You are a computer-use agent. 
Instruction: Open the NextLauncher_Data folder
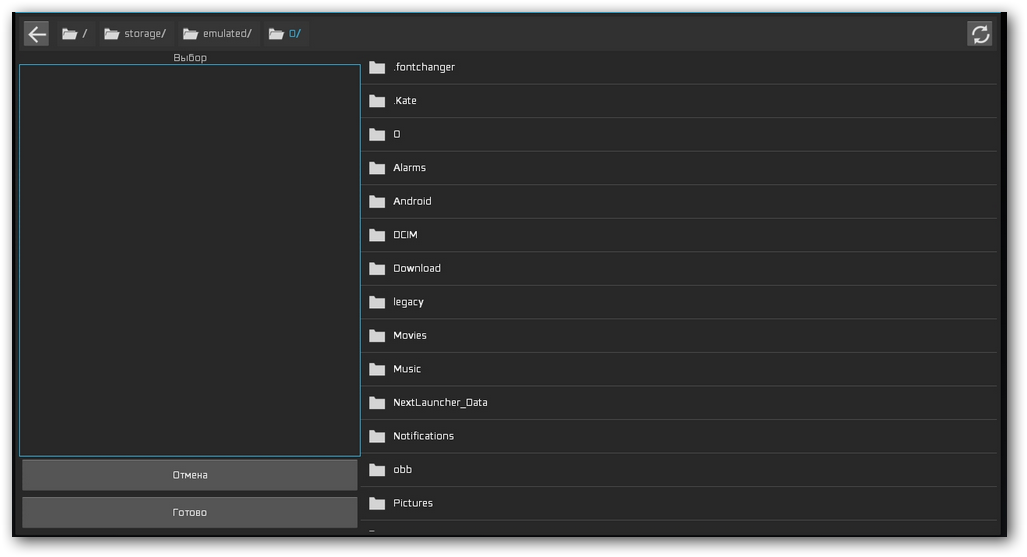click(440, 403)
